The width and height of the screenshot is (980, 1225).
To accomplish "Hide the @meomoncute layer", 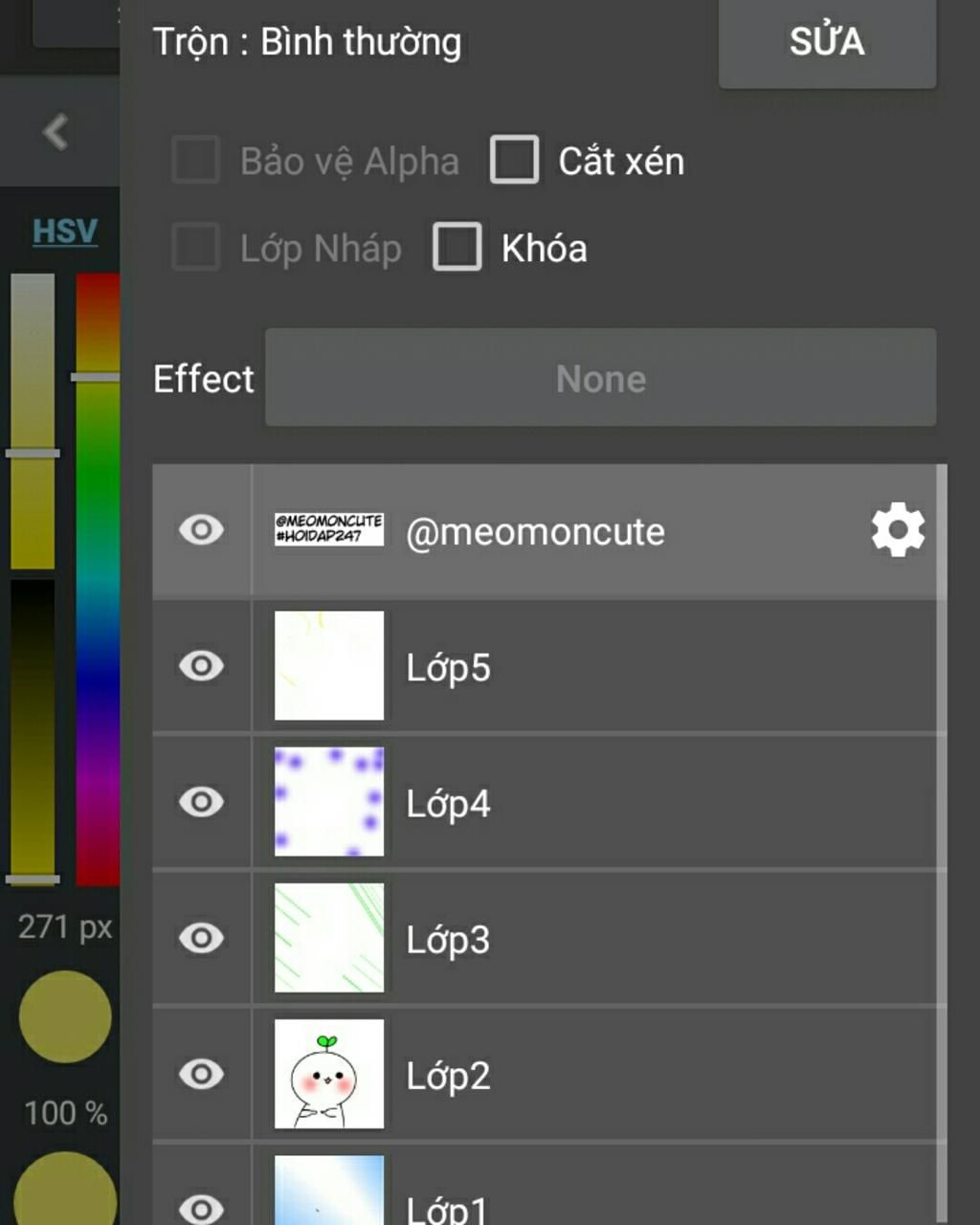I will tap(201, 529).
